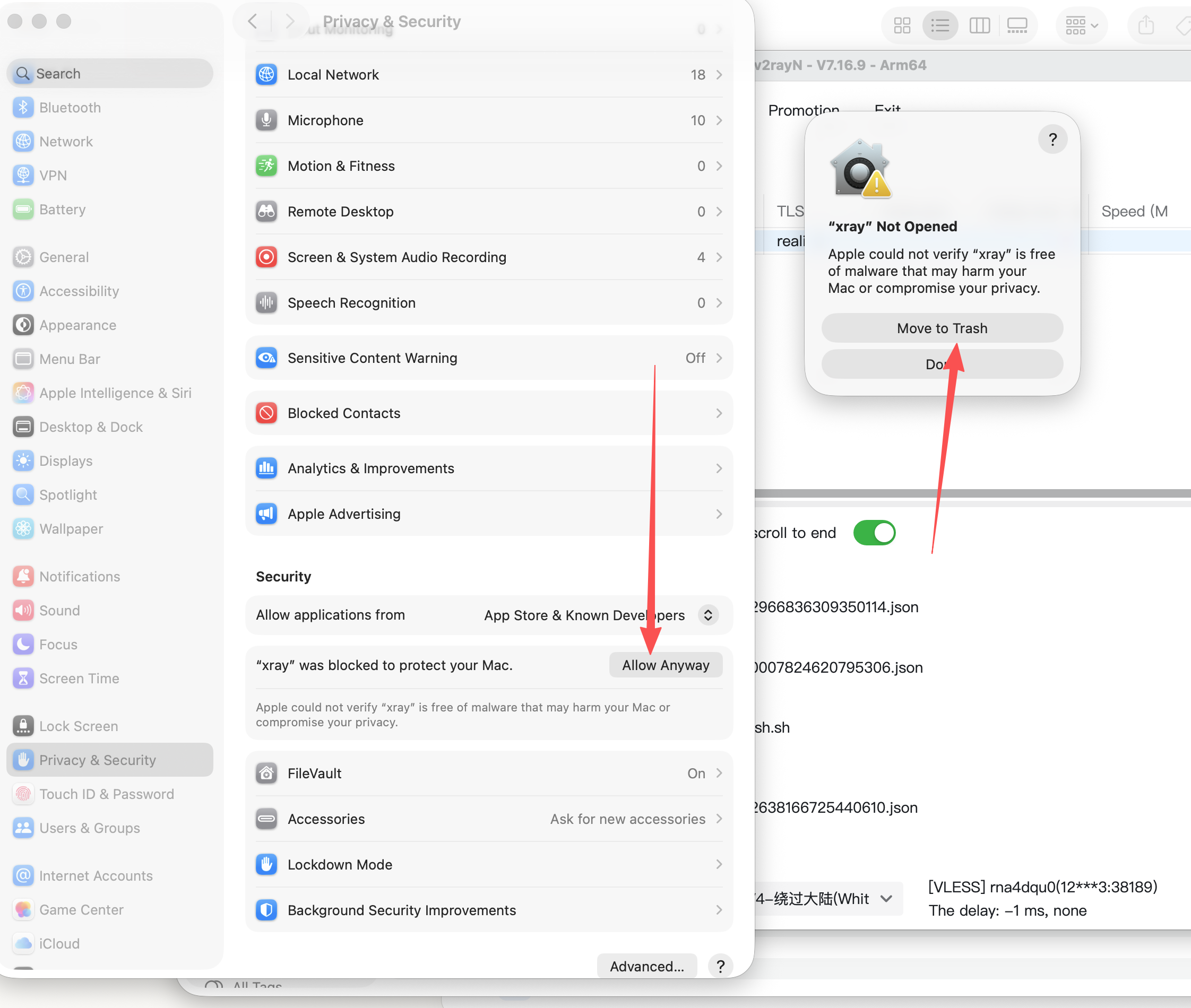The height and width of the screenshot is (1008, 1191).
Task: Open Bluetooth settings via its sidebar icon
Action: point(23,107)
